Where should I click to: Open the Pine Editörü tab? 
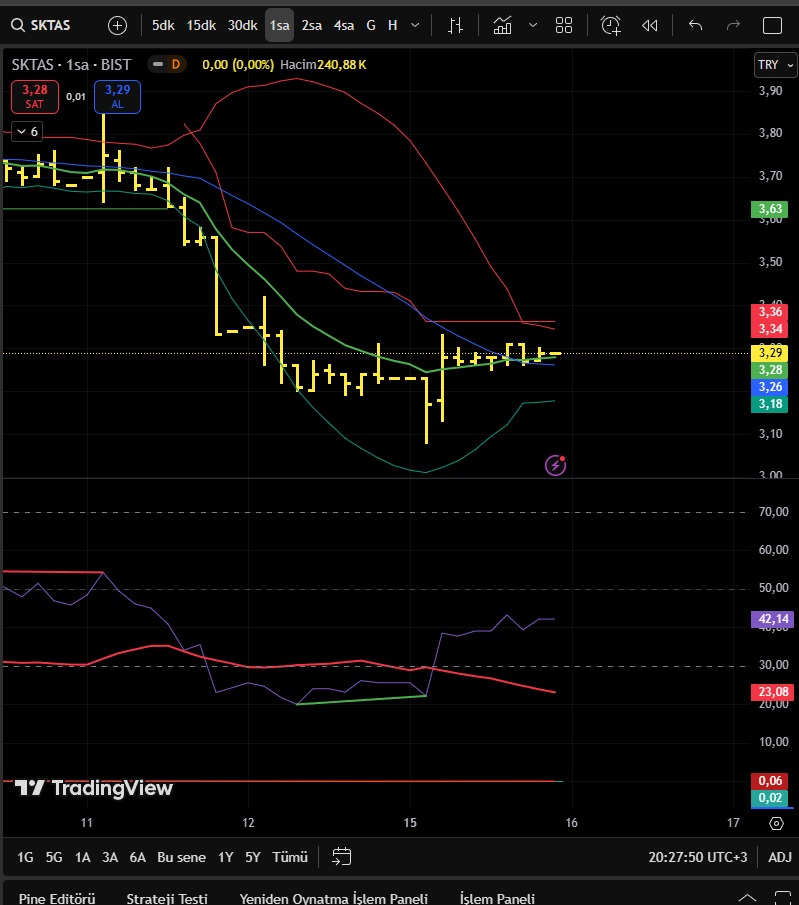pyautogui.click(x=57, y=898)
